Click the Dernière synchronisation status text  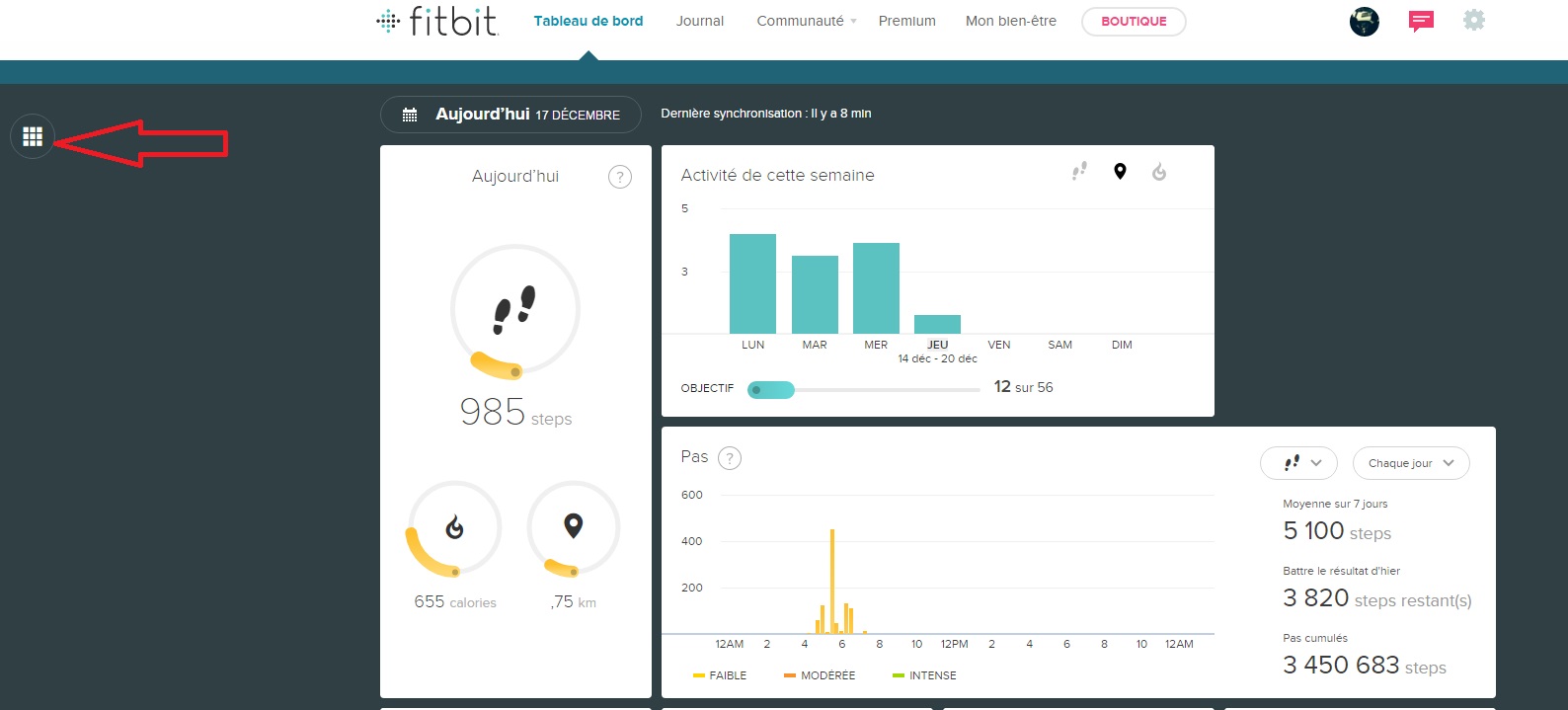[x=766, y=114]
